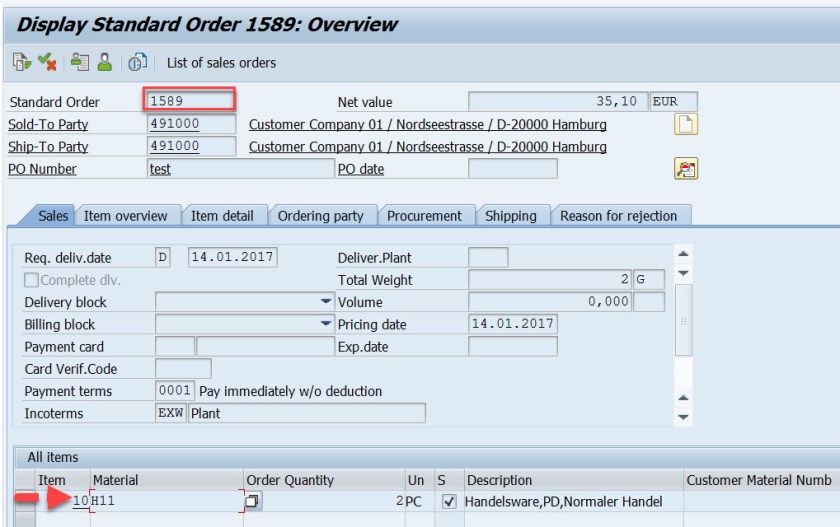Click the Req. deliv.date field 14.01.2017
This screenshot has height=527, width=840.
pos(232,258)
